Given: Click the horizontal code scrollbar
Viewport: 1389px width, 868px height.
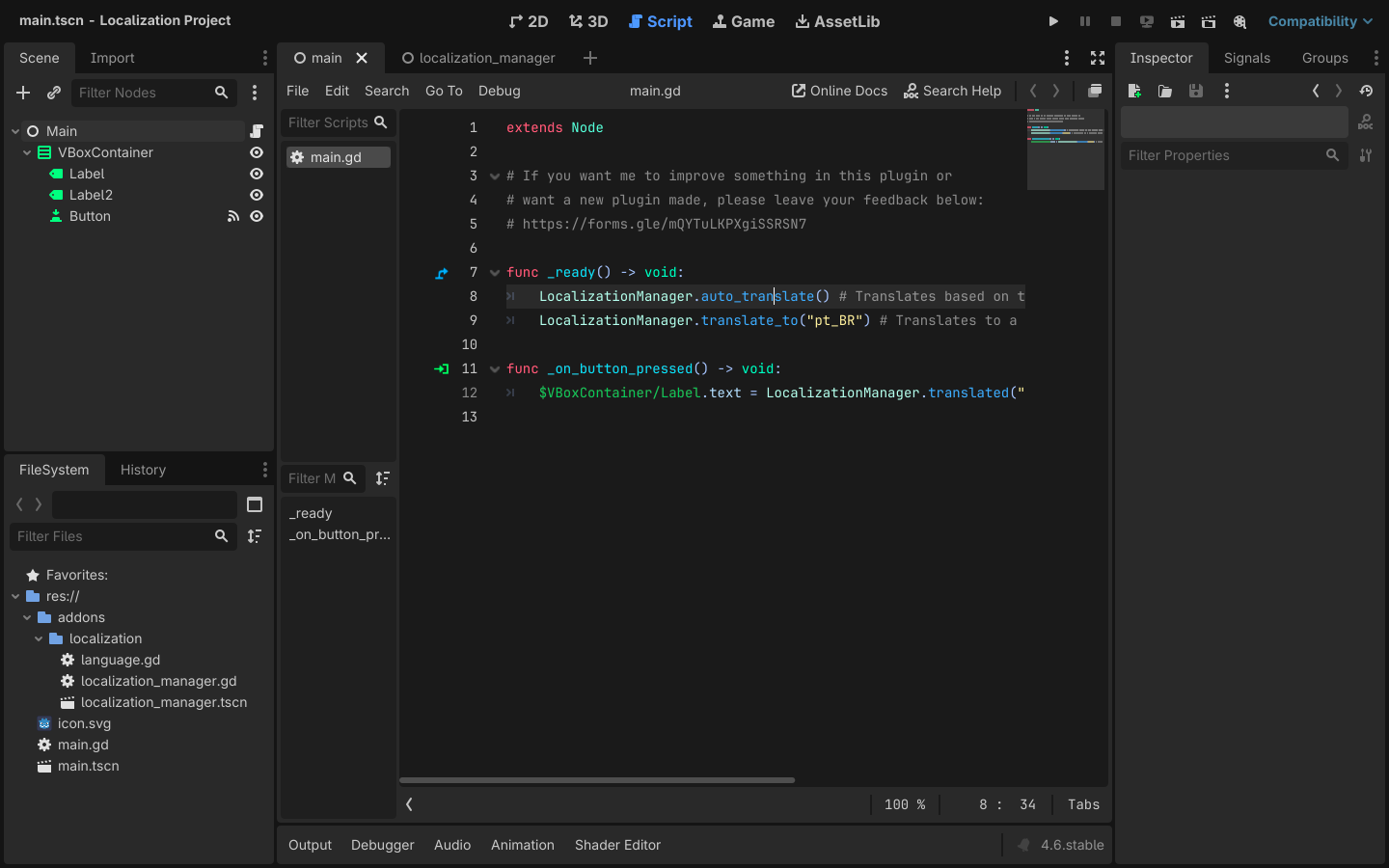Looking at the screenshot, I should pyautogui.click(x=597, y=780).
